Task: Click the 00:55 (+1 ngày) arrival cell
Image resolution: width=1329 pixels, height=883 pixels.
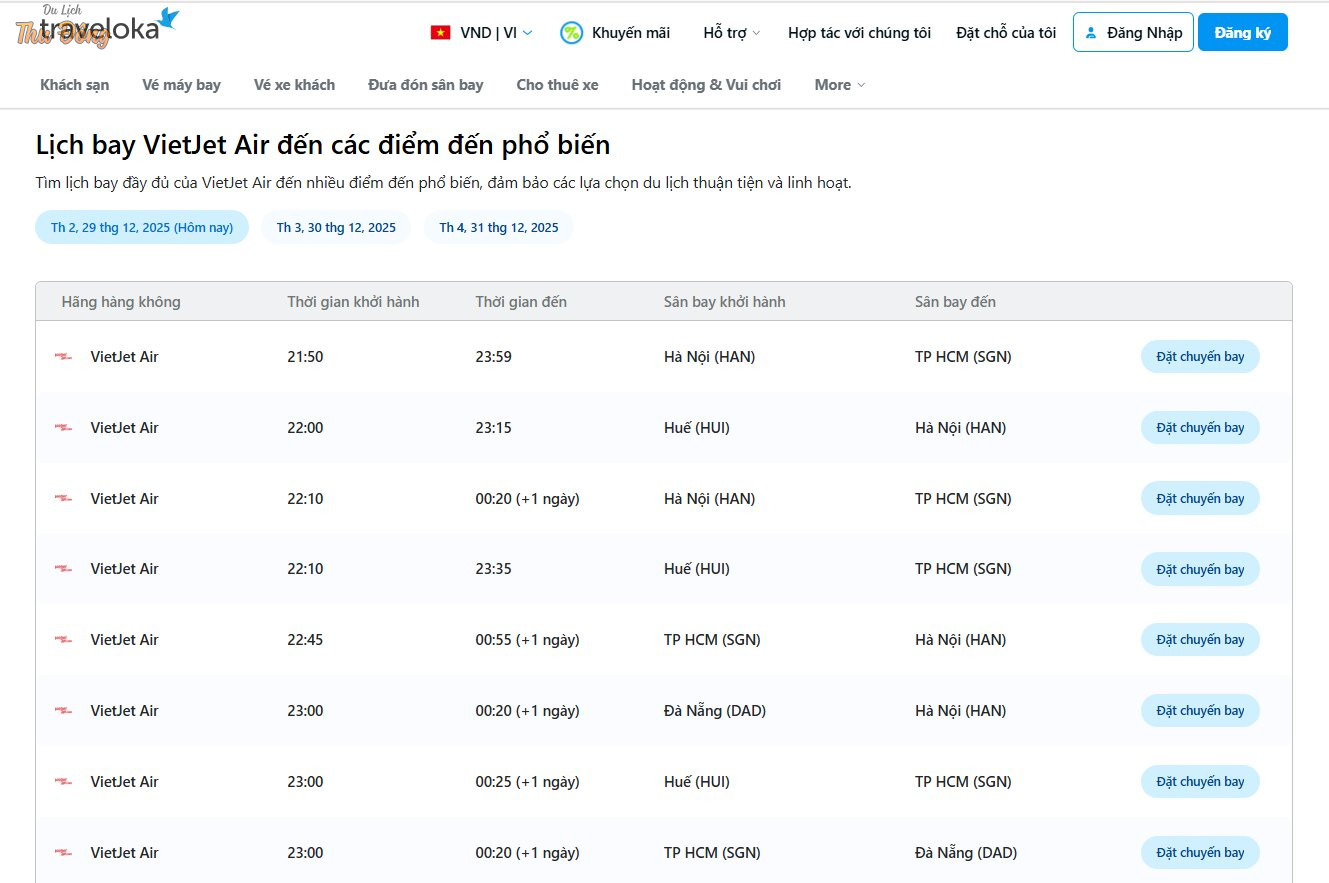Action: tap(527, 640)
